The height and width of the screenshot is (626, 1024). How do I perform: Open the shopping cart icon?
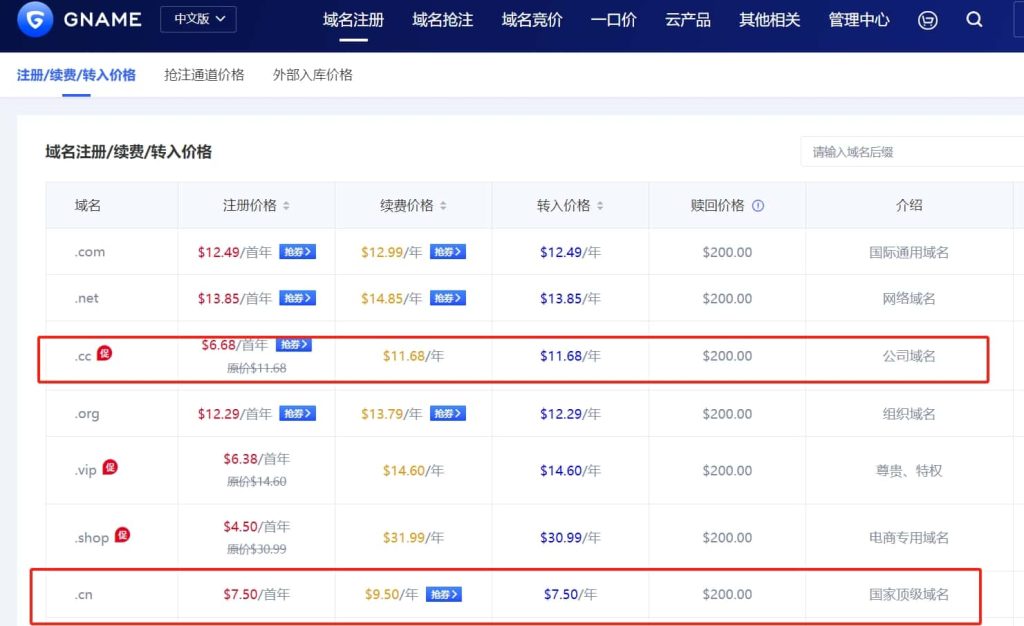[x=927, y=19]
